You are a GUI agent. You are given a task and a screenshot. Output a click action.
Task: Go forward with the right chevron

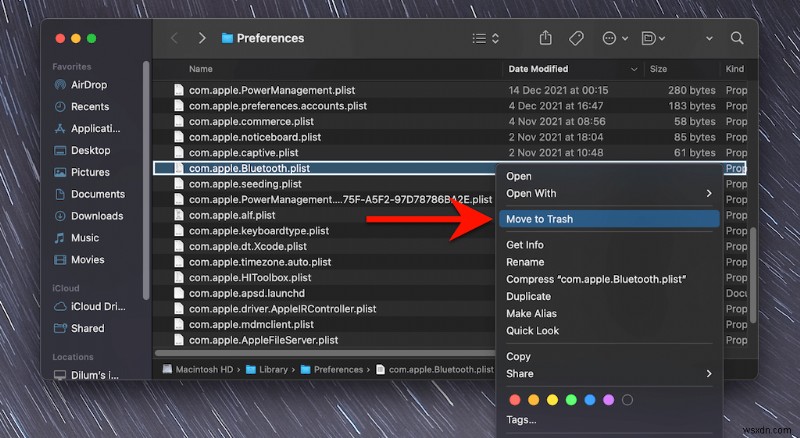pyautogui.click(x=202, y=38)
